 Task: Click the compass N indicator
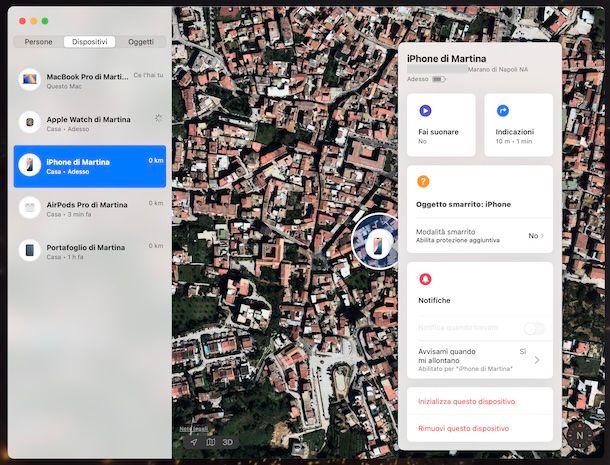580,435
